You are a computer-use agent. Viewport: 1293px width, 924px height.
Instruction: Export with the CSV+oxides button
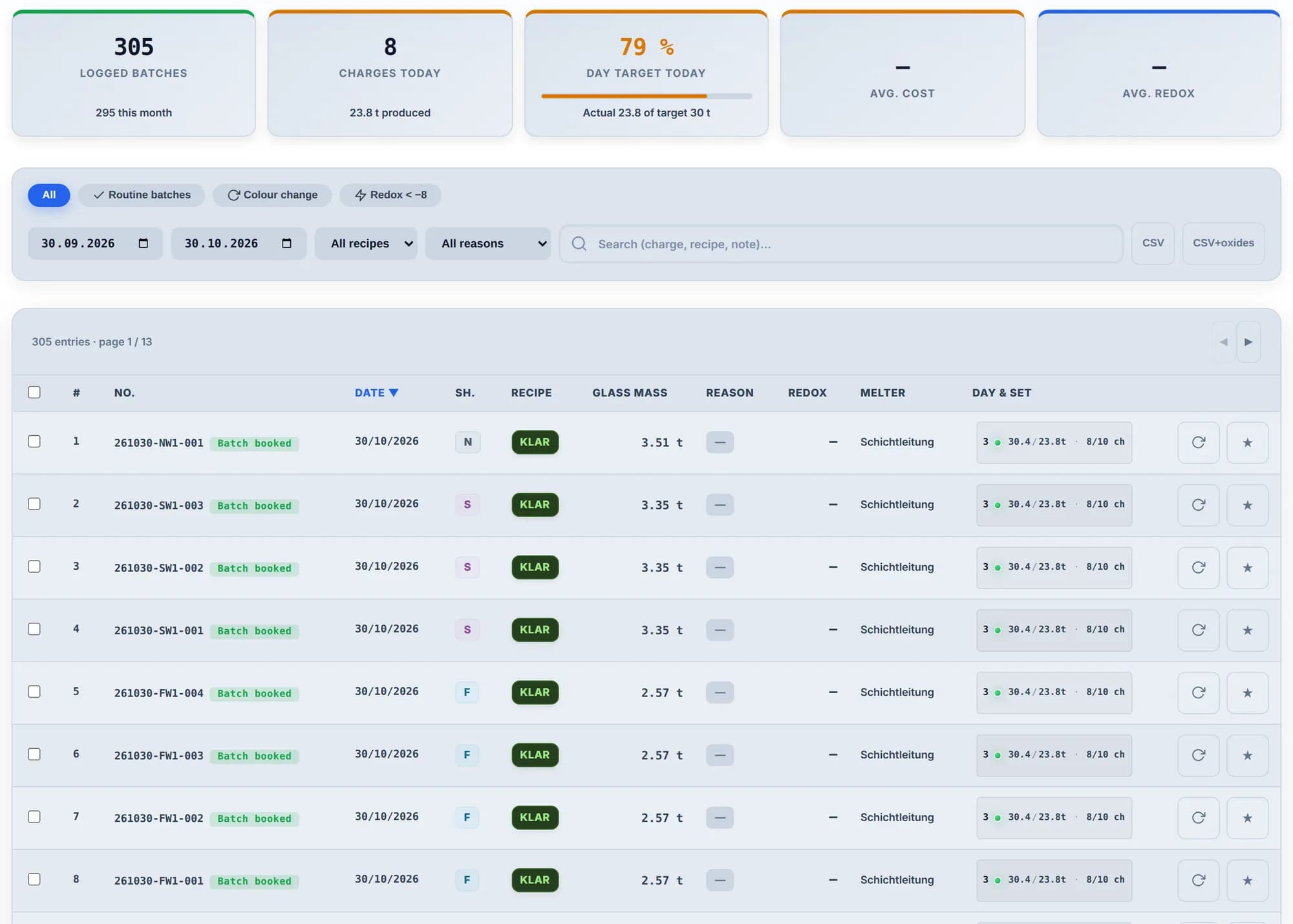(x=1223, y=243)
